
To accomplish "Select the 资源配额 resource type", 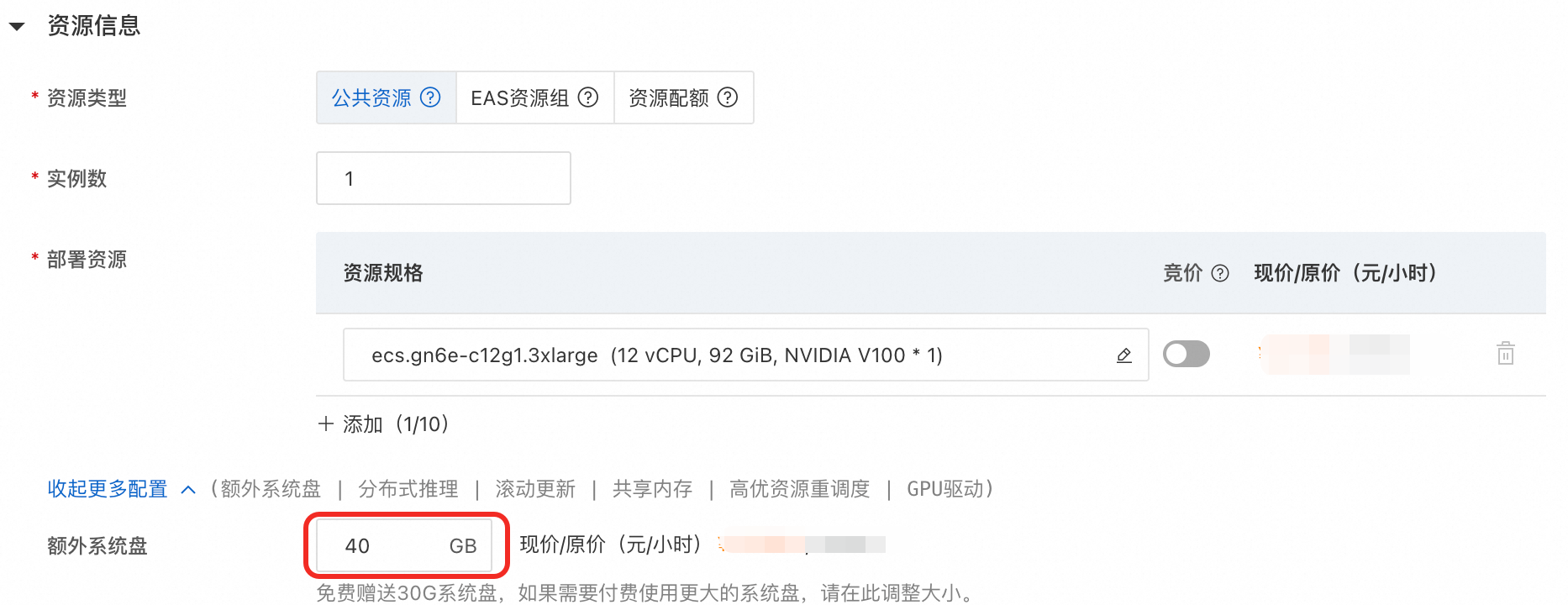I will pyautogui.click(x=684, y=97).
